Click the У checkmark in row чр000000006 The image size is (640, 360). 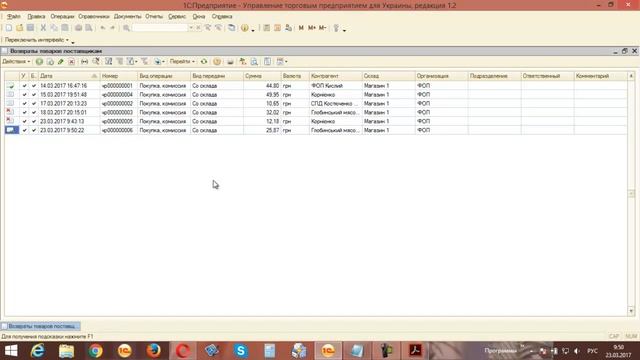(24, 130)
